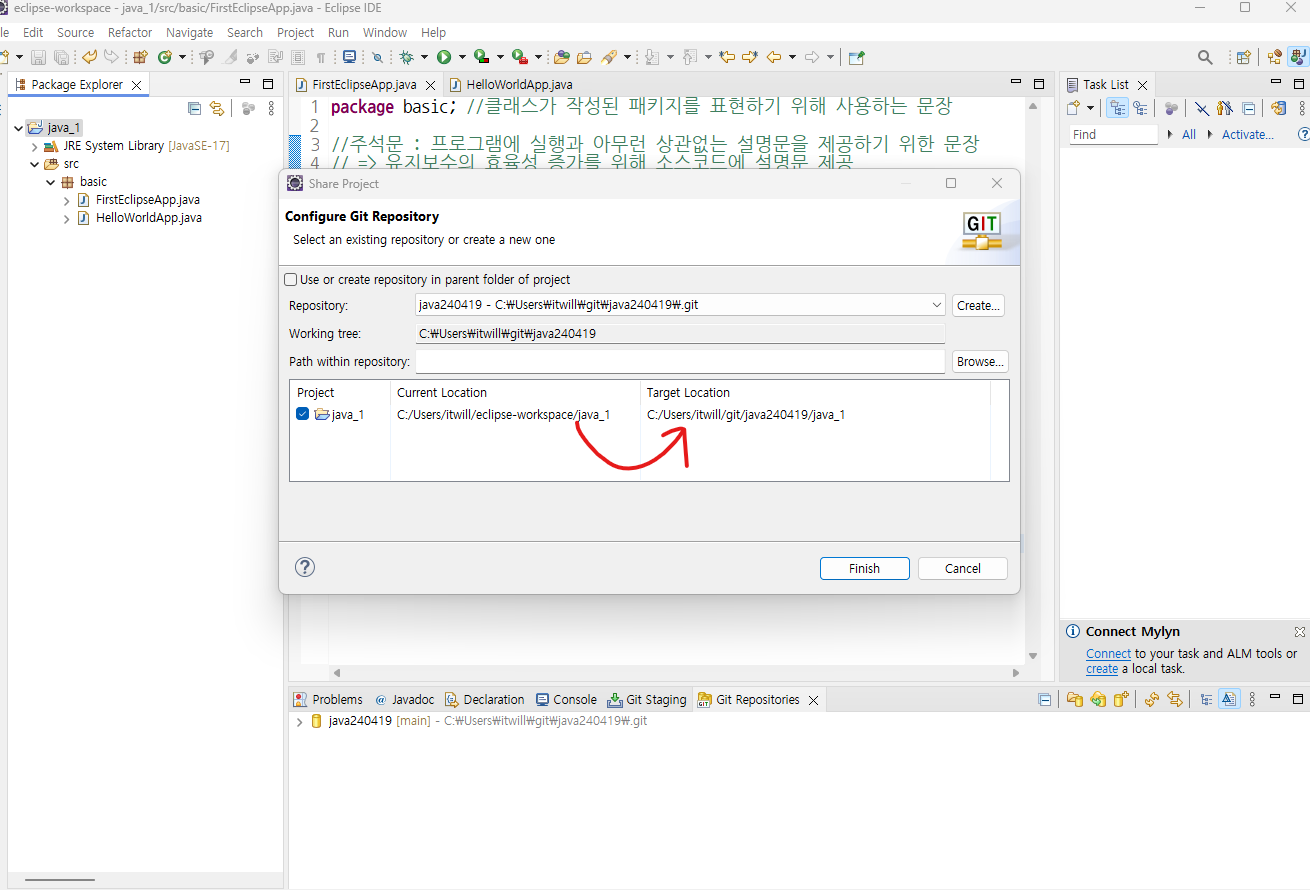Click the Run button in main toolbar
Image resolution: width=1310 pixels, height=890 pixels.
point(444,57)
